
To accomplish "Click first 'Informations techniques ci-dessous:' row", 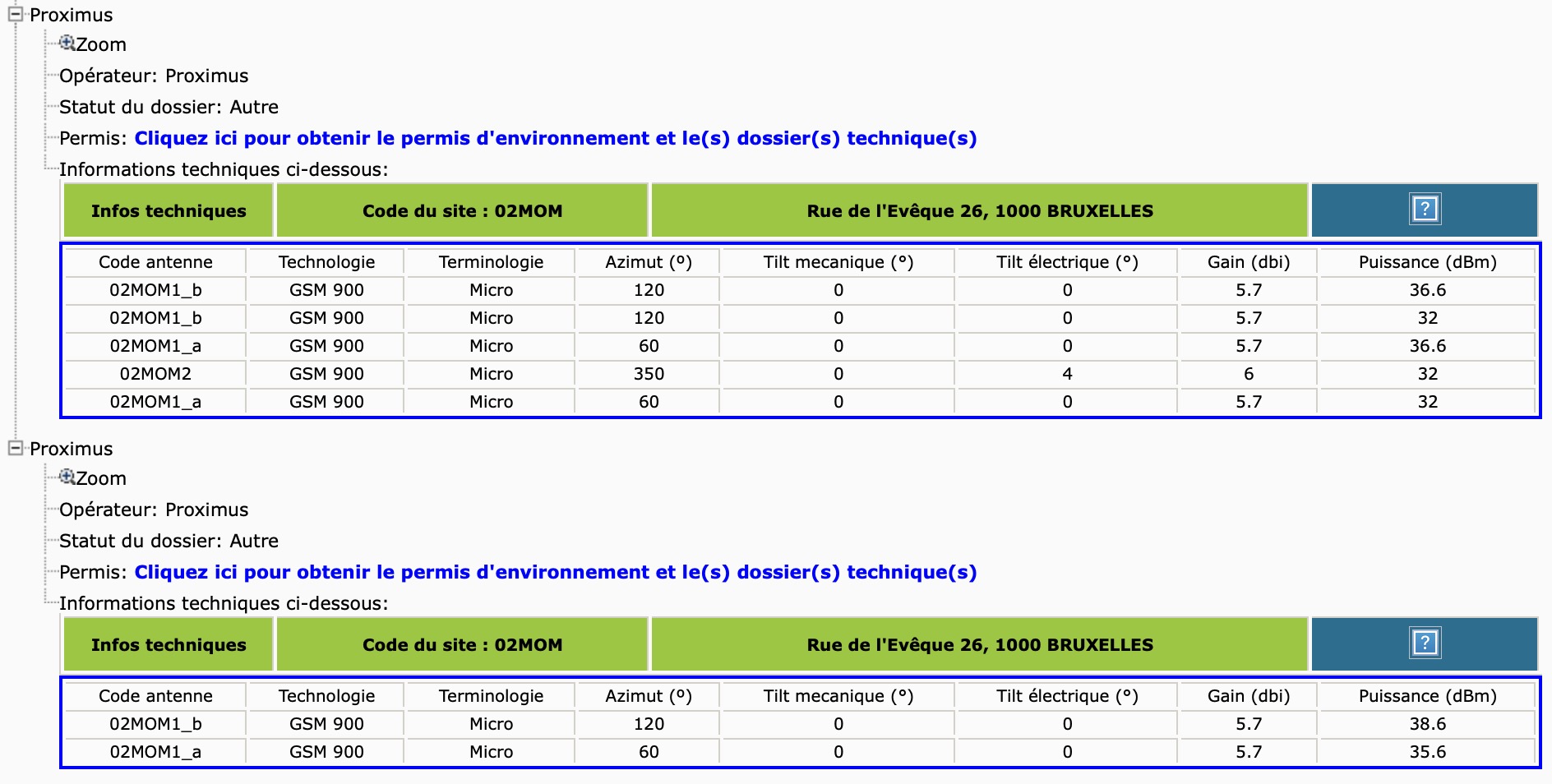I will coord(224,169).
